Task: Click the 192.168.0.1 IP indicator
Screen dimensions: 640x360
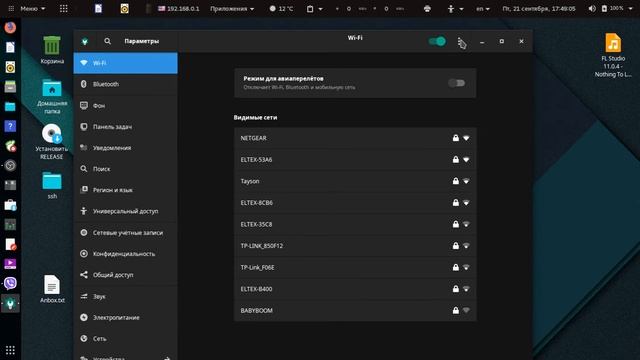Action: click(x=178, y=9)
